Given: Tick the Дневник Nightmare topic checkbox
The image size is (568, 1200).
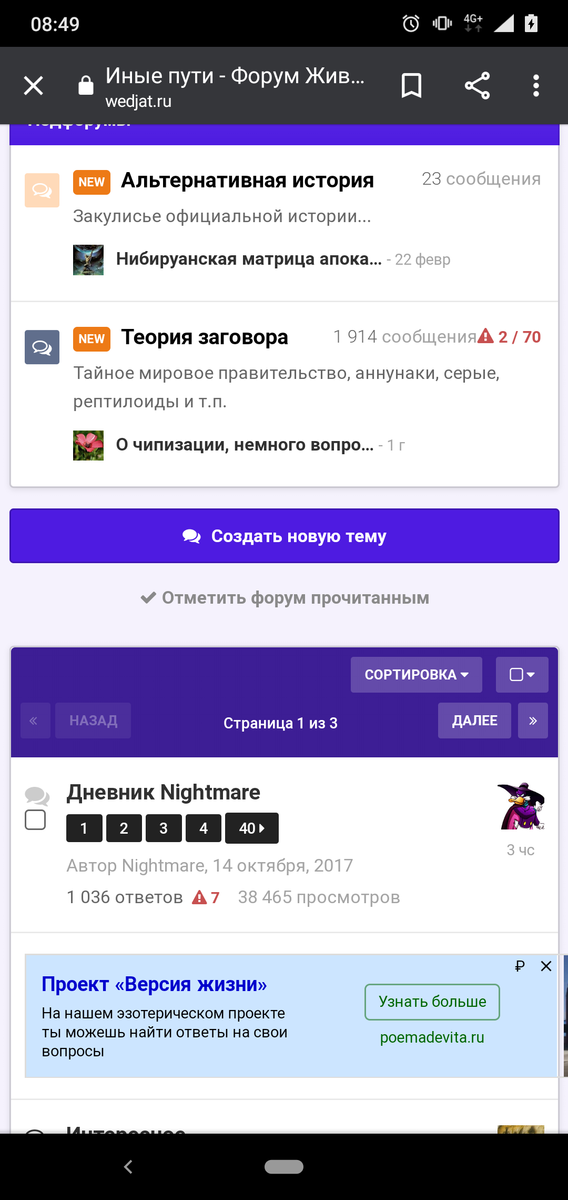Looking at the screenshot, I should click(x=35, y=820).
